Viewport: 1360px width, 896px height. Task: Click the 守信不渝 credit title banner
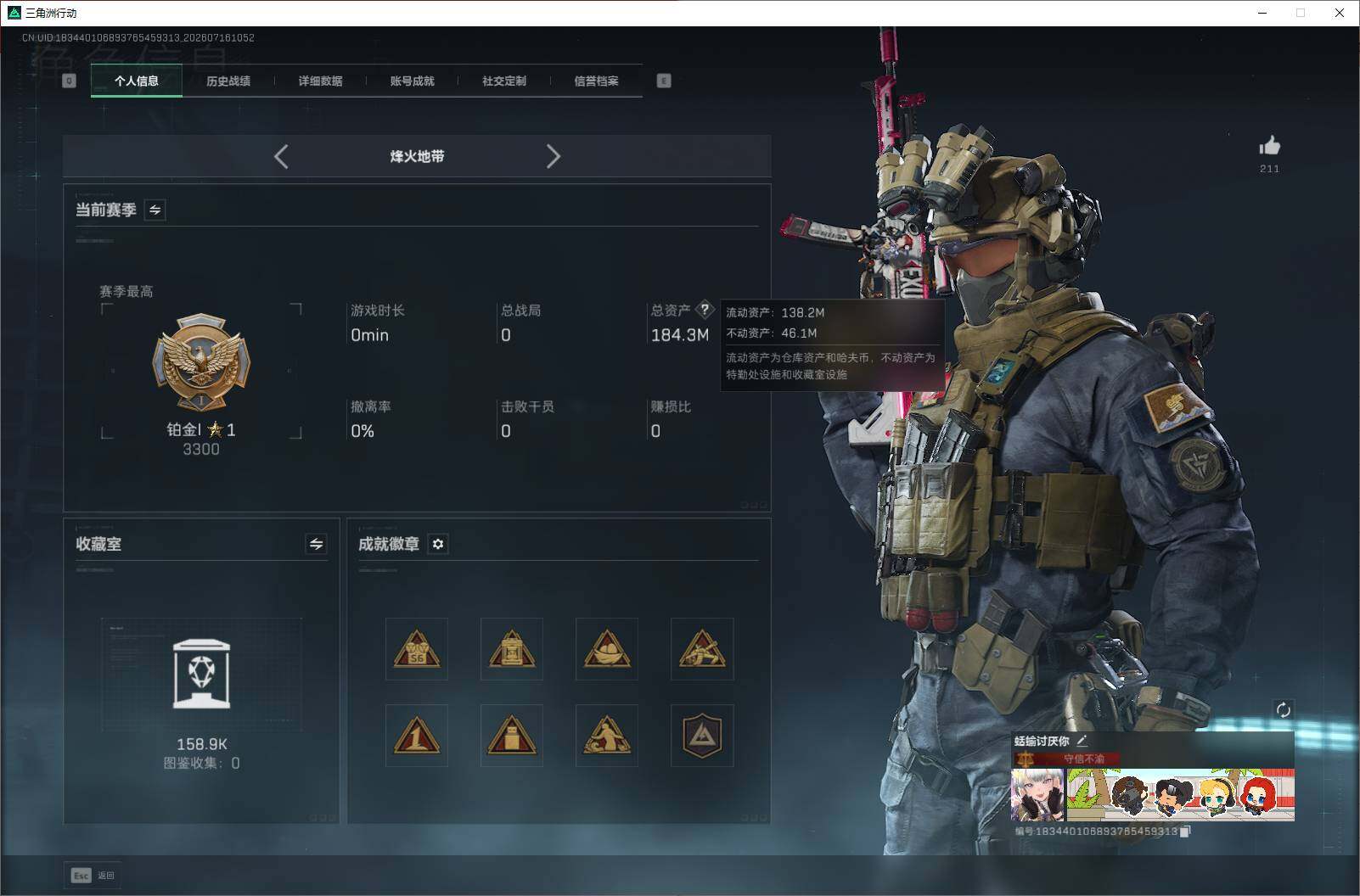[1068, 759]
